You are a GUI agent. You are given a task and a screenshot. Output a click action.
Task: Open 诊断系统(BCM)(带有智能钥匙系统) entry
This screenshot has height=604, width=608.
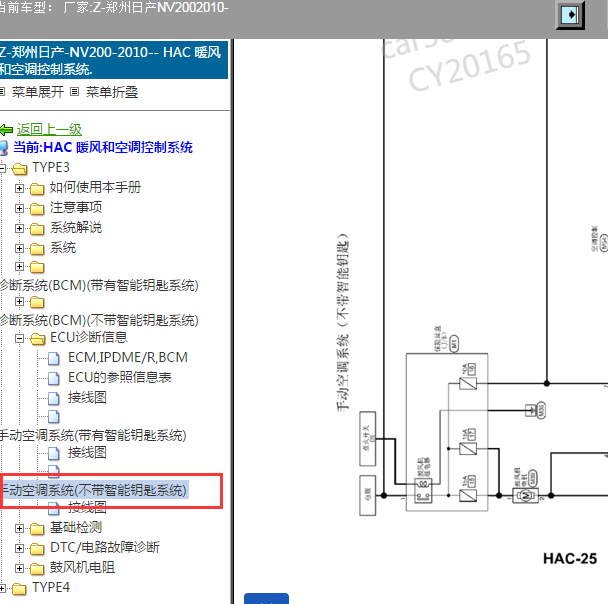[99, 285]
